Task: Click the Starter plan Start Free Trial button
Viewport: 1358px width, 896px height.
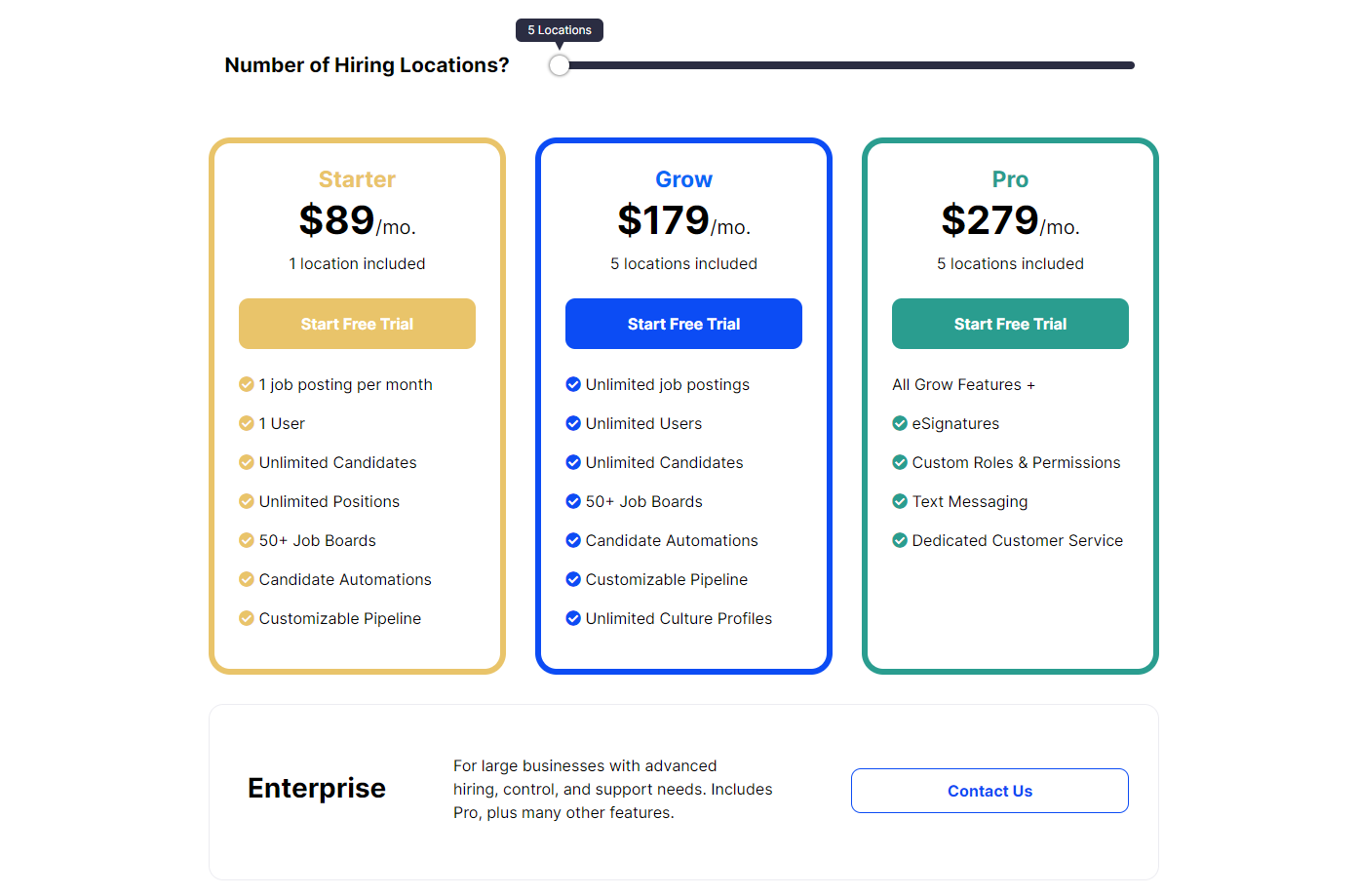Action: [357, 324]
